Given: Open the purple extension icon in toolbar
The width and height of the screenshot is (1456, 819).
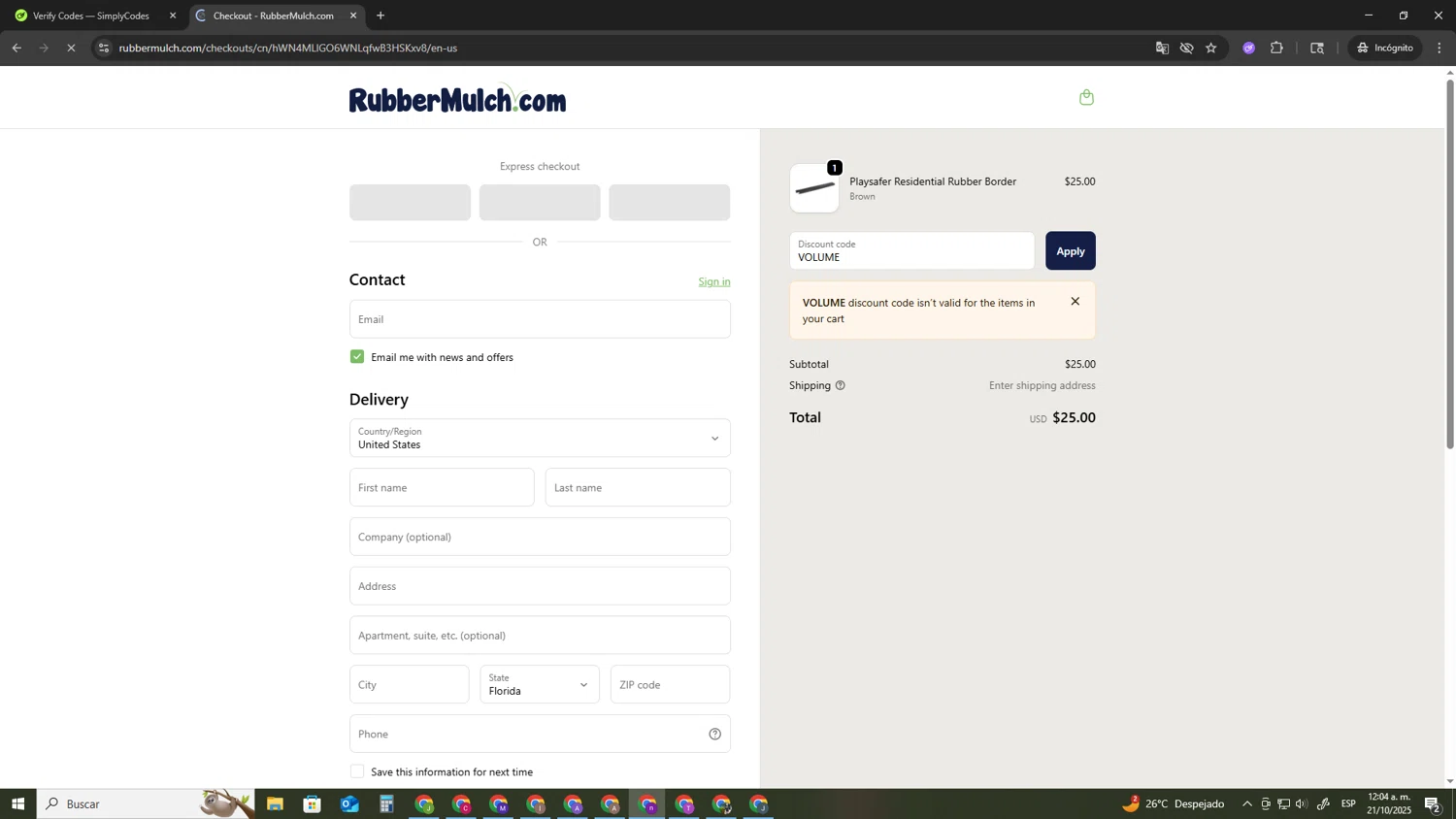Looking at the screenshot, I should tap(1249, 48).
